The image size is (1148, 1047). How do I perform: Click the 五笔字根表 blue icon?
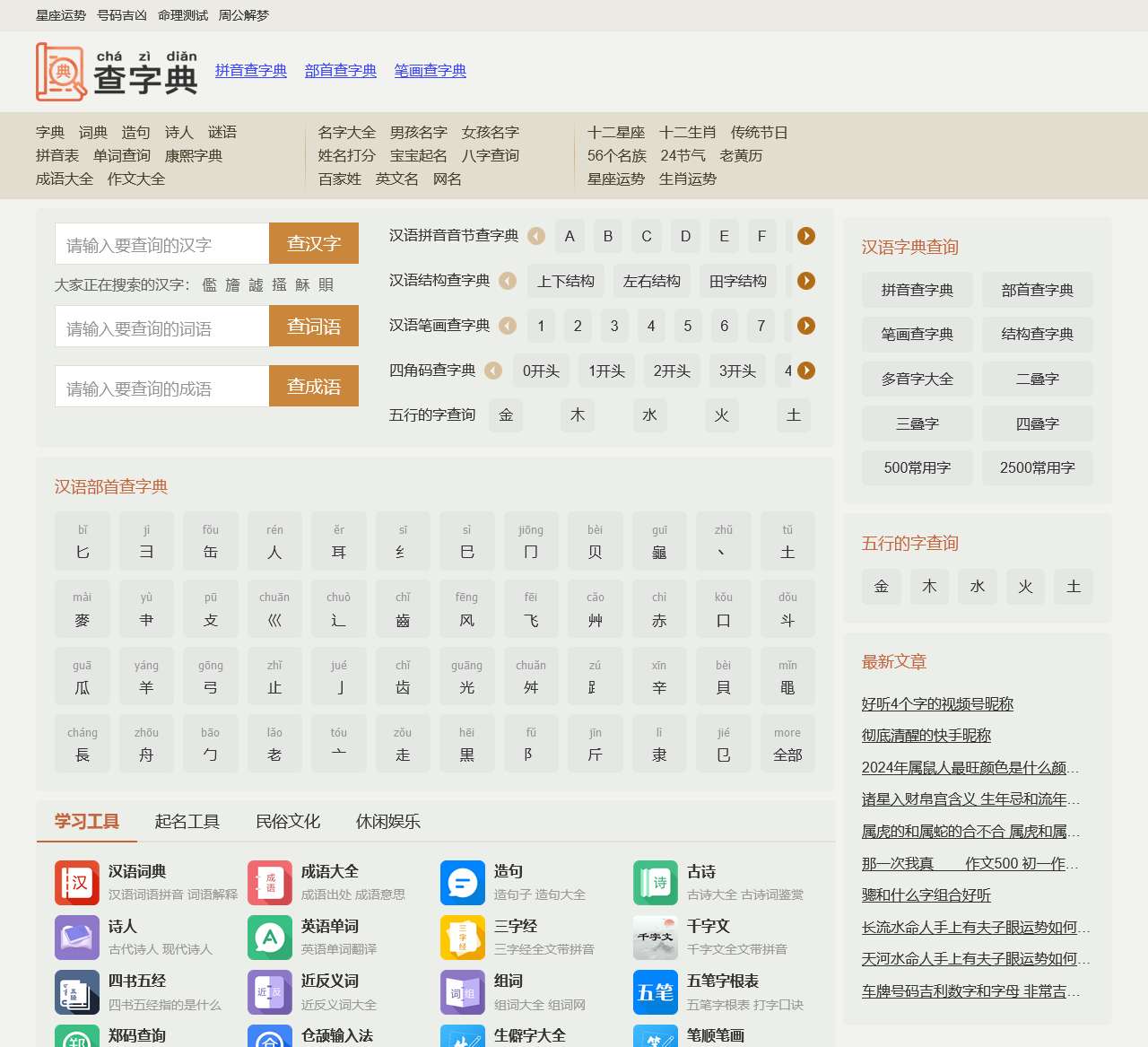[x=656, y=992]
